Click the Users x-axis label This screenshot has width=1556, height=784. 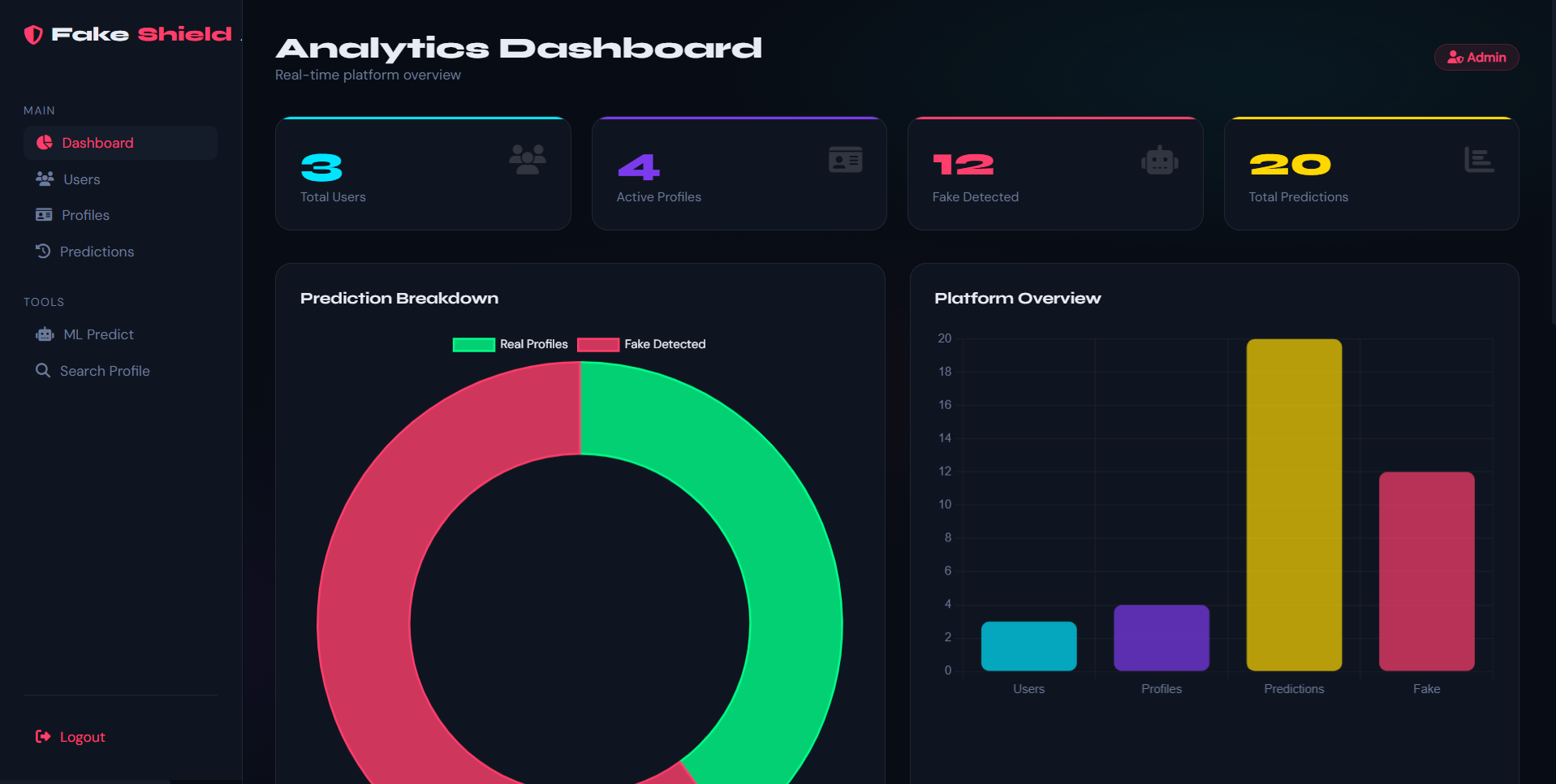coord(1029,689)
